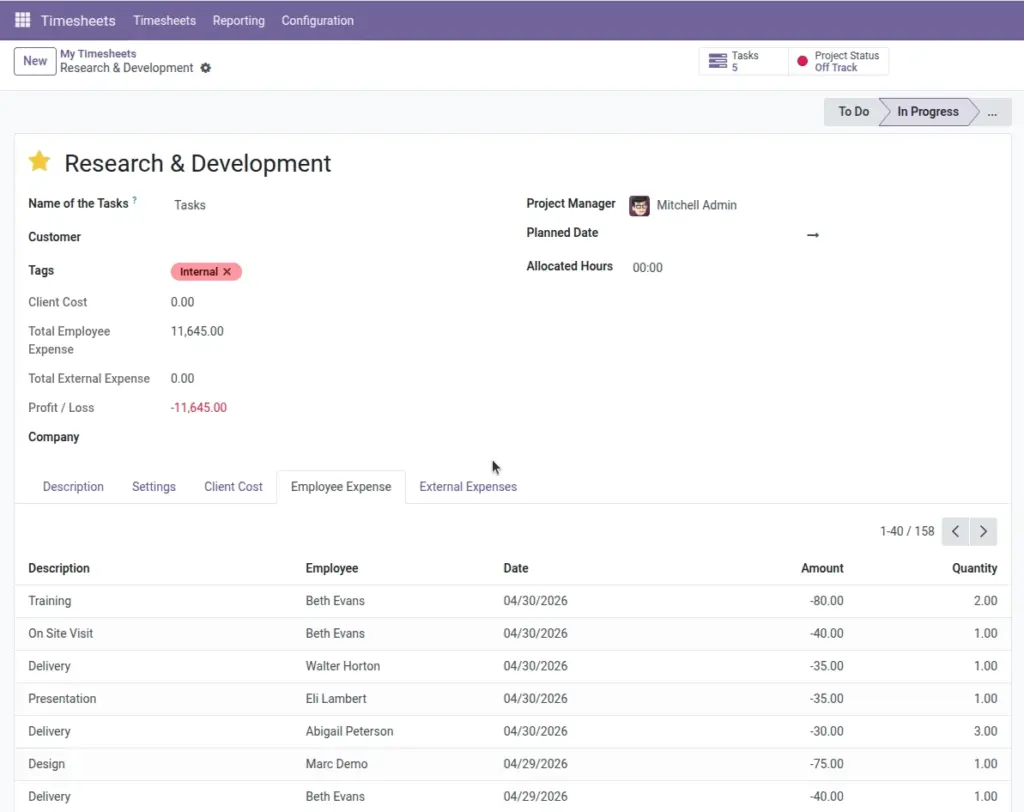Screen dimensions: 1024x812
Task: Go to previous page of expense records
Action: pyautogui.click(x=955, y=531)
